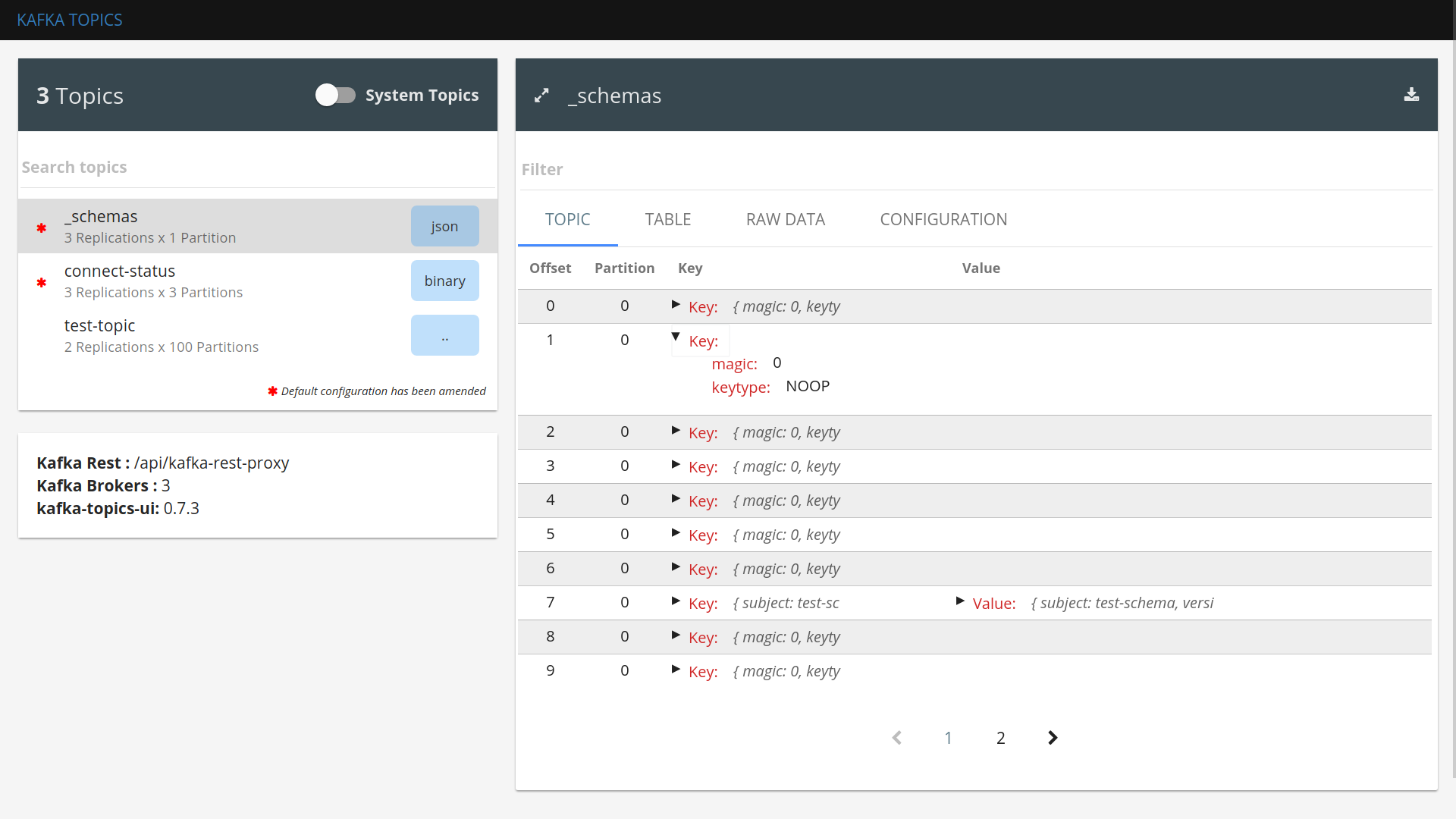Select the test-topic topic
Image resolution: width=1456 pixels, height=819 pixels.
(x=258, y=335)
